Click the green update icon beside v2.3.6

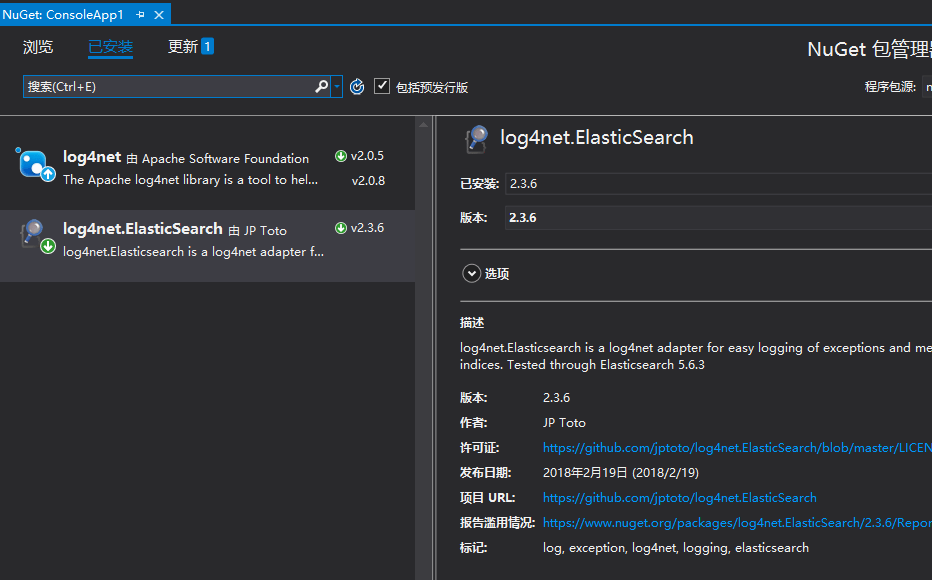click(340, 227)
